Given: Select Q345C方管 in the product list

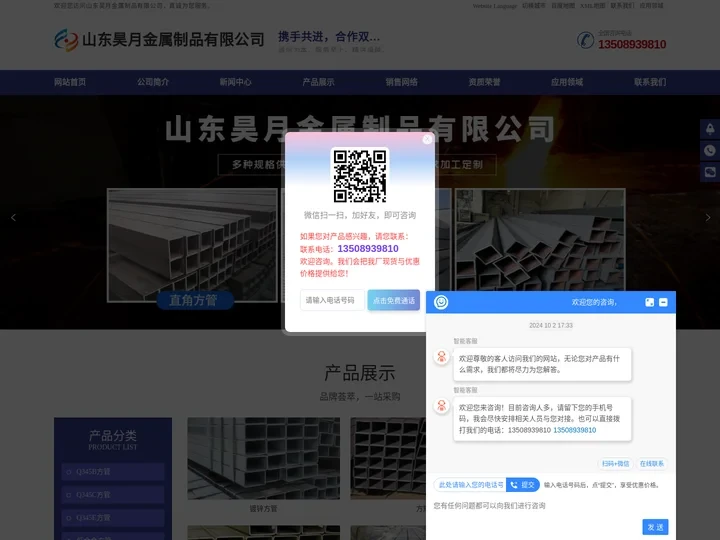Looking at the screenshot, I should 112,495.
